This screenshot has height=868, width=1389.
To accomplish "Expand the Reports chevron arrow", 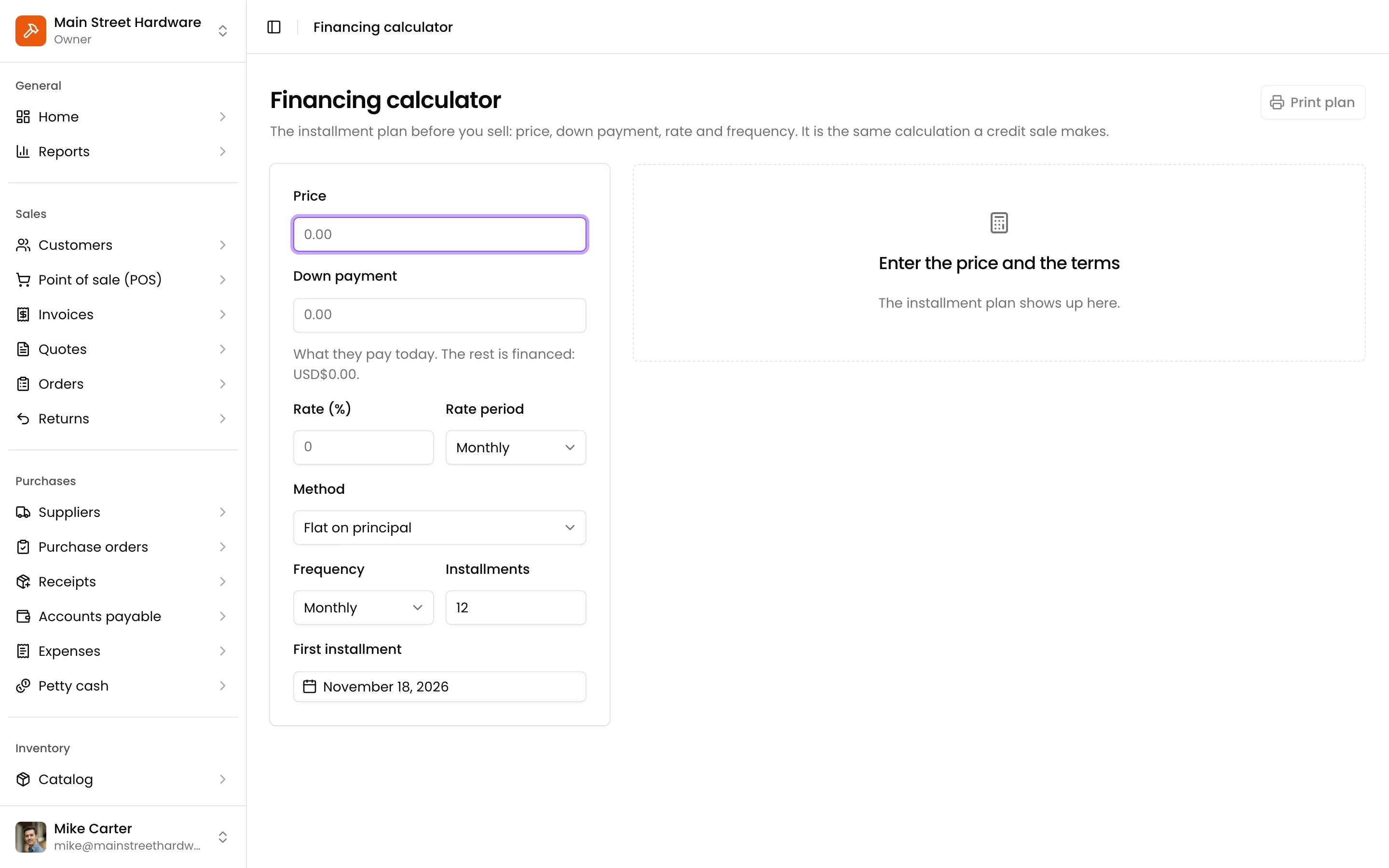I will [x=223, y=151].
